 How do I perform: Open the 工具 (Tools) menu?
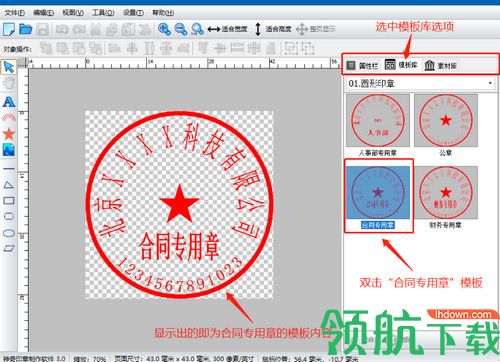(103, 13)
